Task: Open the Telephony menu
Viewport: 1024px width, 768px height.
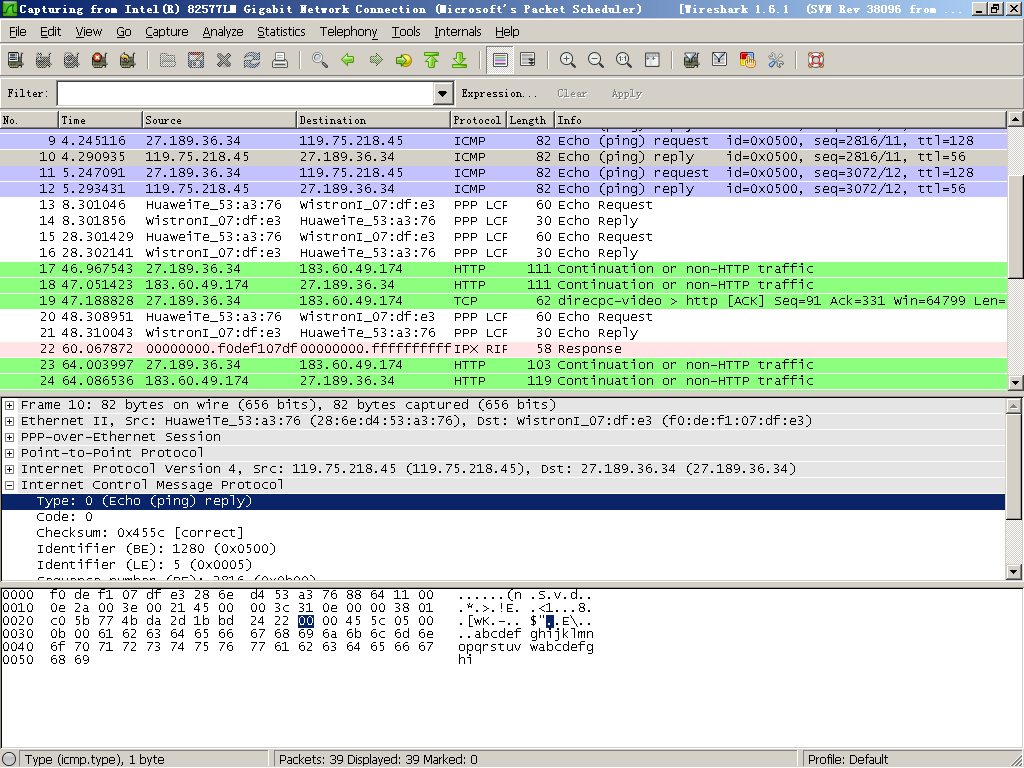Action: coord(348,31)
